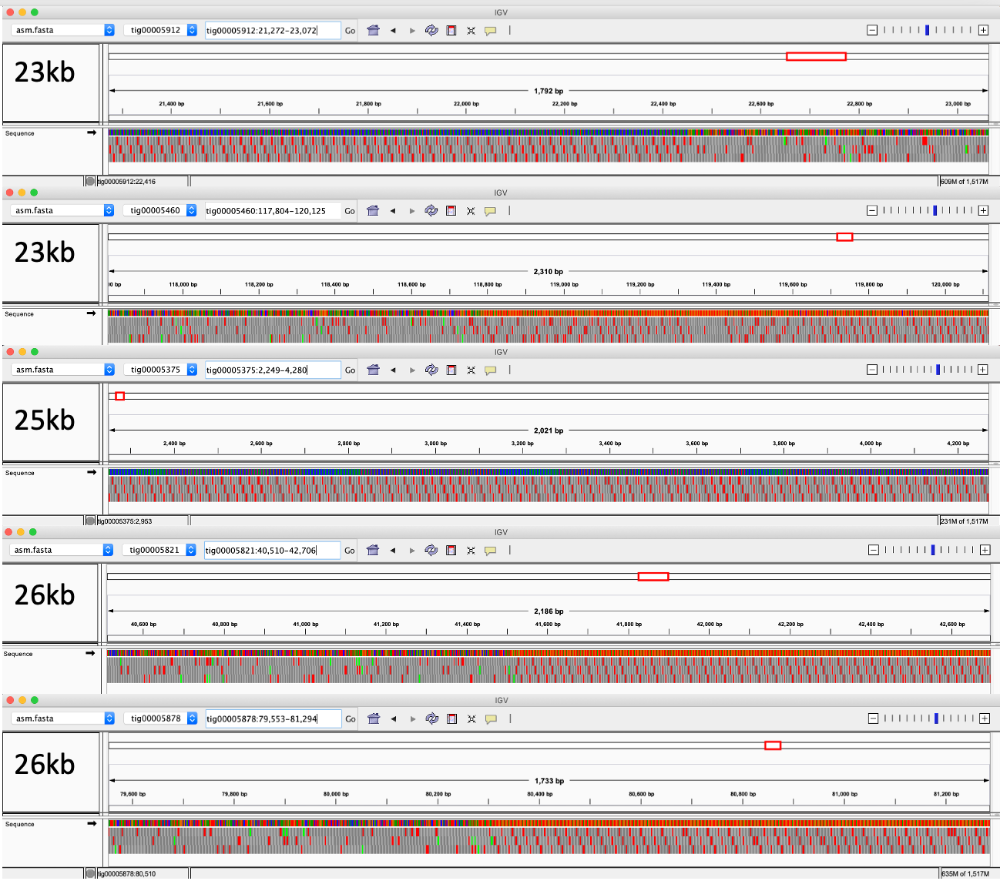Flip Sequence strand arrow in tig00005375 window
This screenshot has width=1000, height=881.
(x=92, y=472)
